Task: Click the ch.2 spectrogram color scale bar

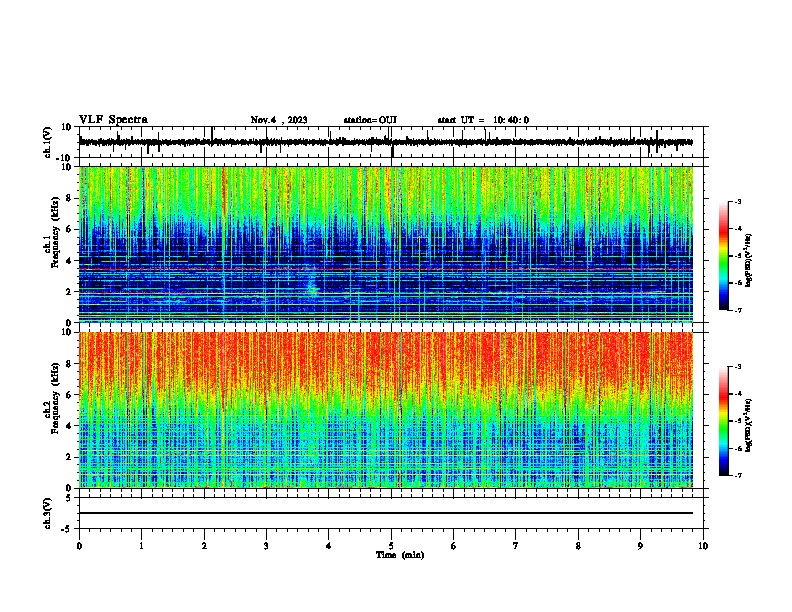Action: tap(723, 421)
